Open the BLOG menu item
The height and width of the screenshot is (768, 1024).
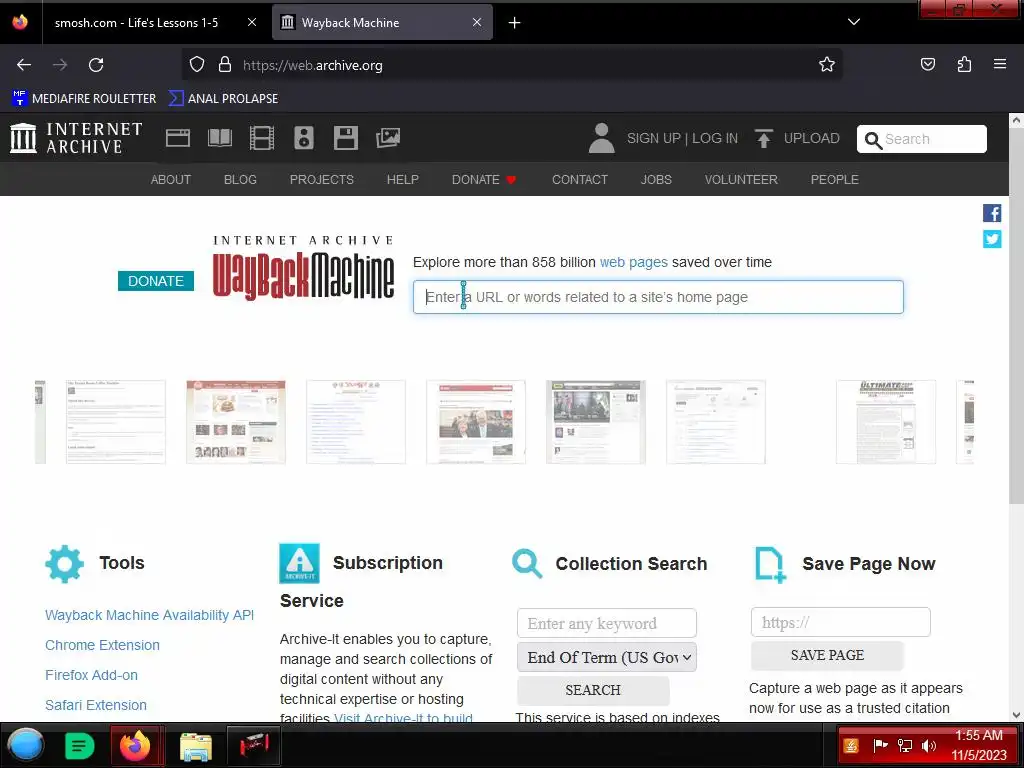[x=240, y=180]
